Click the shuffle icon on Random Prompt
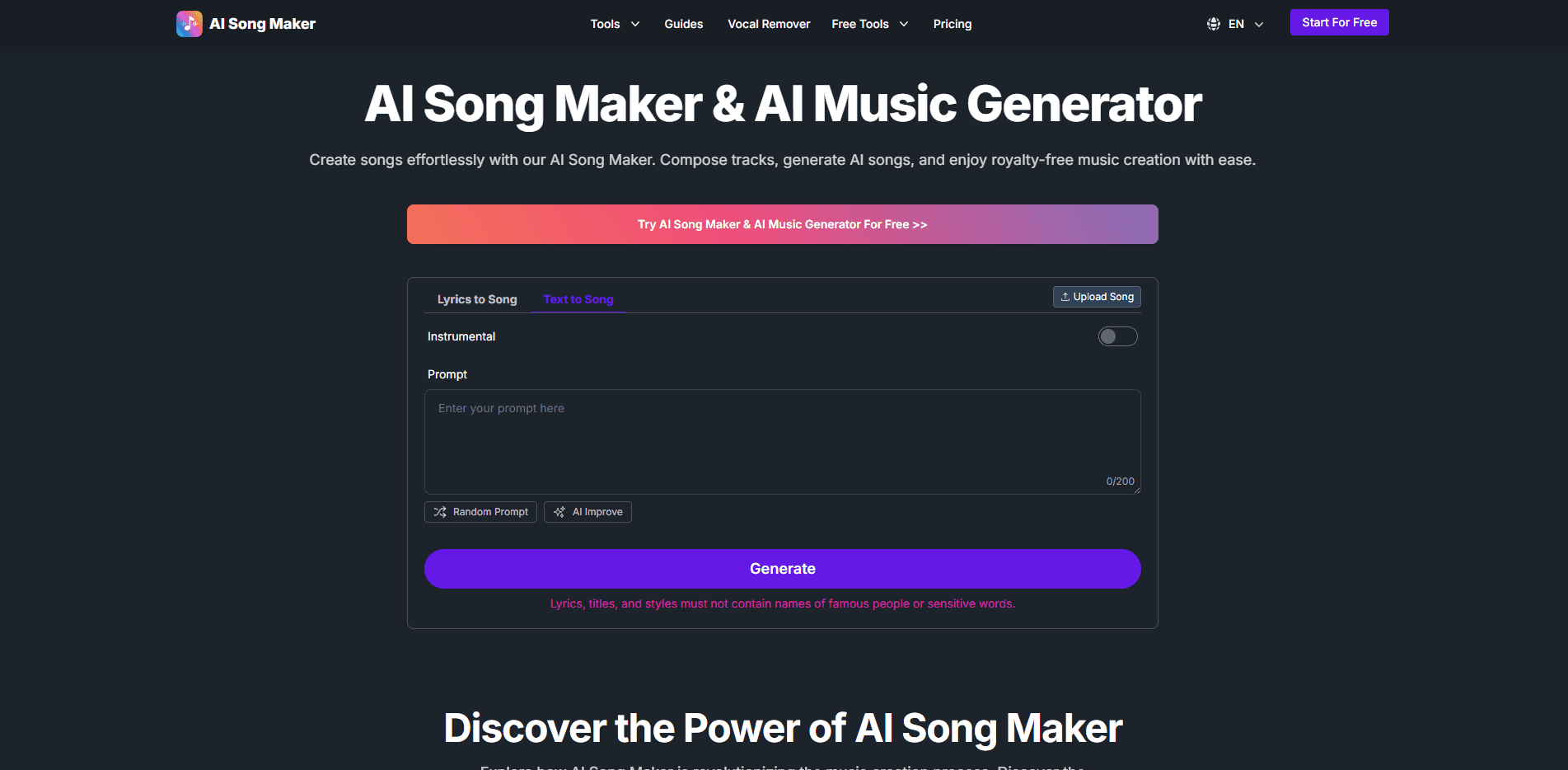The height and width of the screenshot is (770, 1568). 440,512
